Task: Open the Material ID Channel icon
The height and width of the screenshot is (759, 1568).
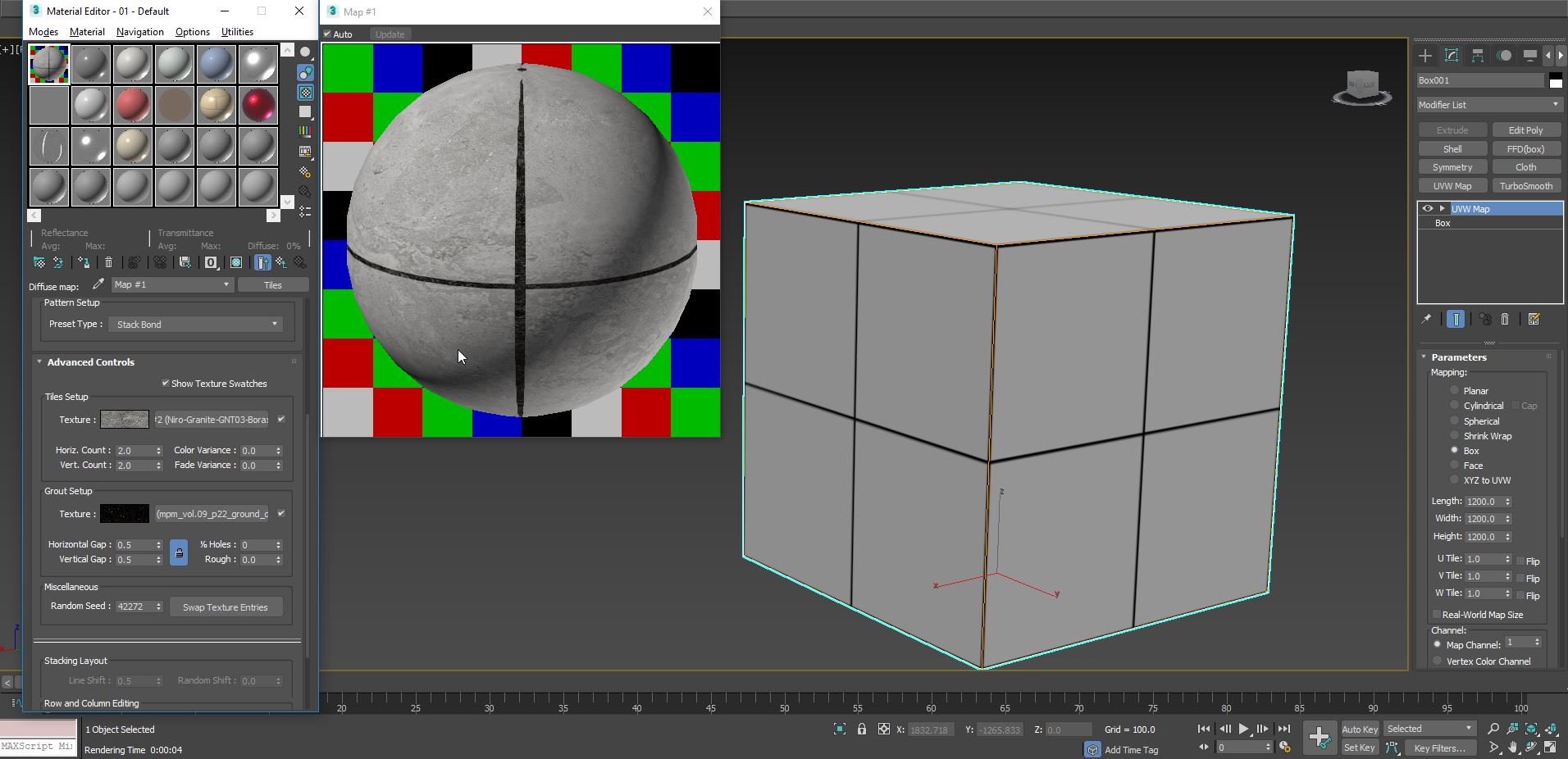Action: pyautogui.click(x=211, y=262)
